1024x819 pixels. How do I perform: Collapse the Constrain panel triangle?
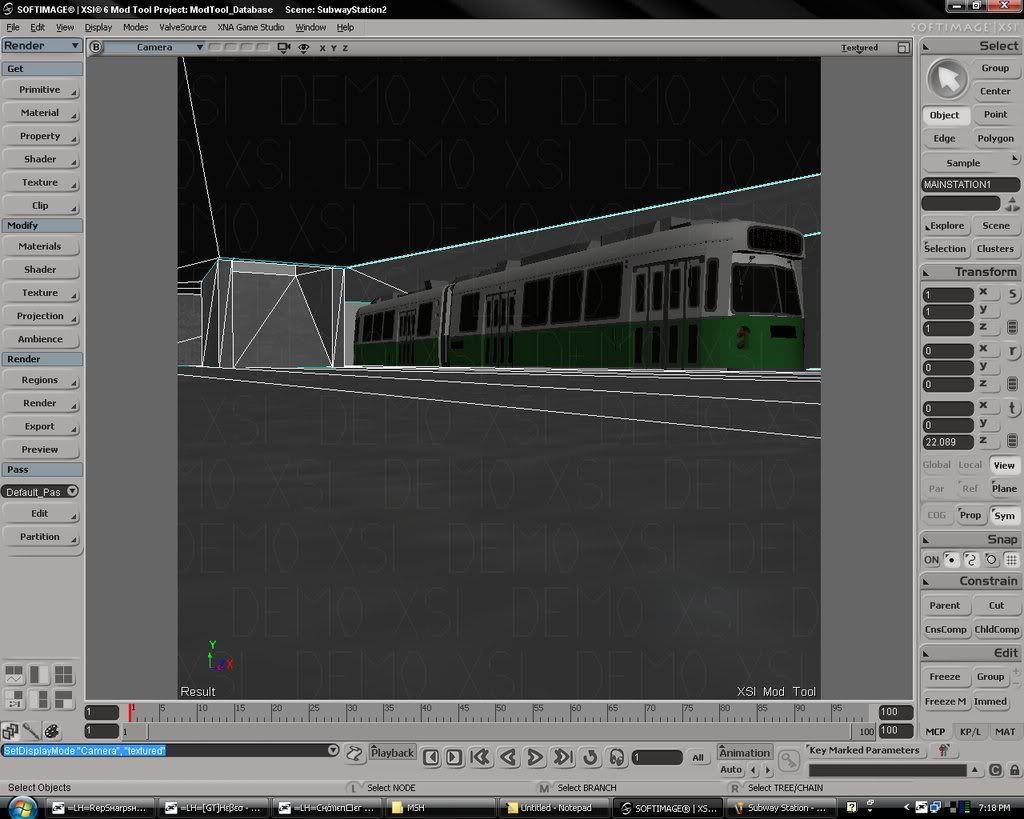926,582
